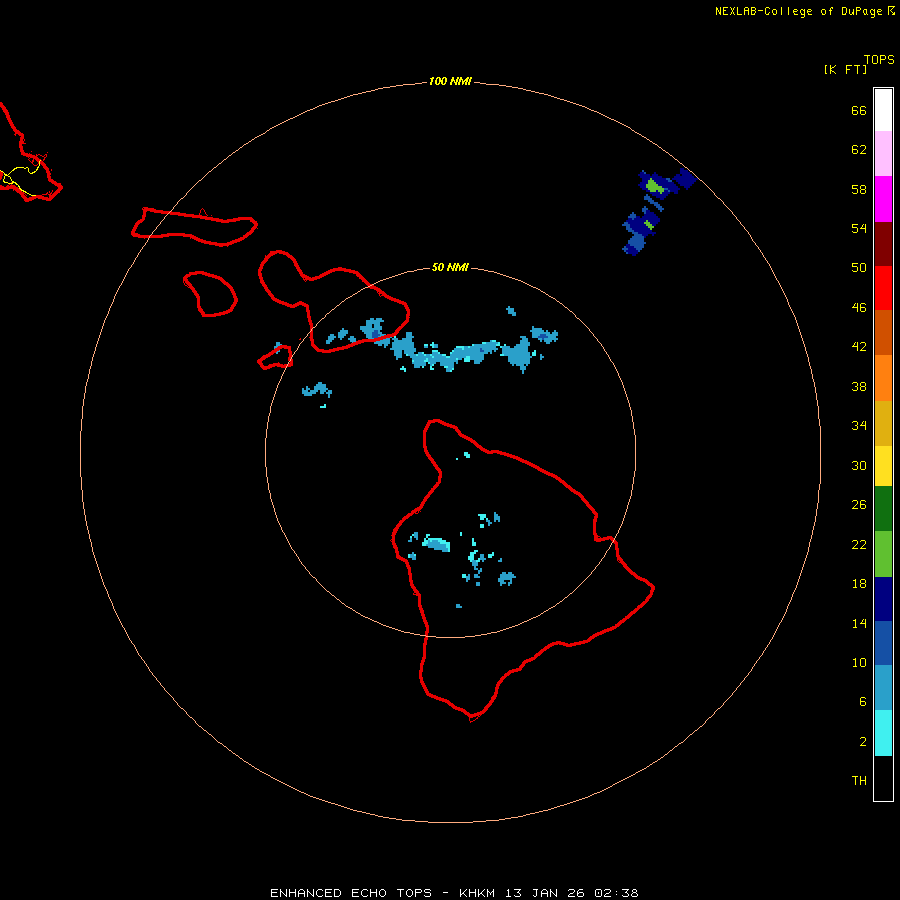Click legend value "10"
The image size is (900, 900).
(859, 662)
